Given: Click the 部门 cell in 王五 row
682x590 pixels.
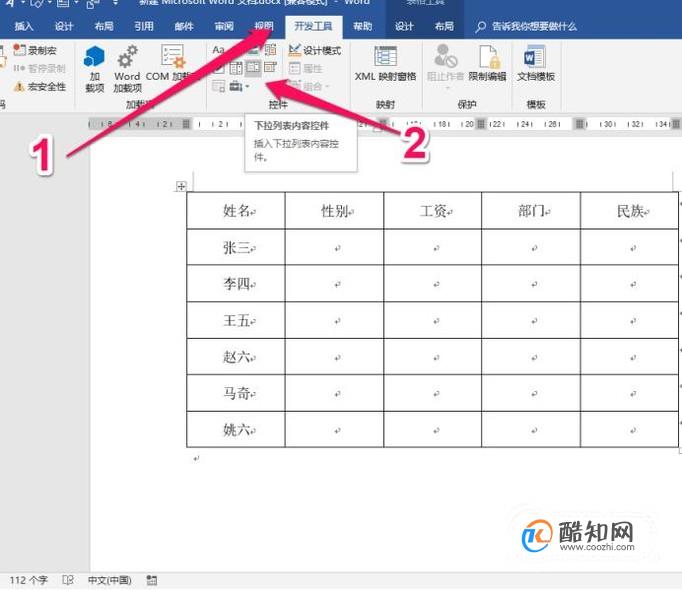Looking at the screenshot, I should point(531,320).
